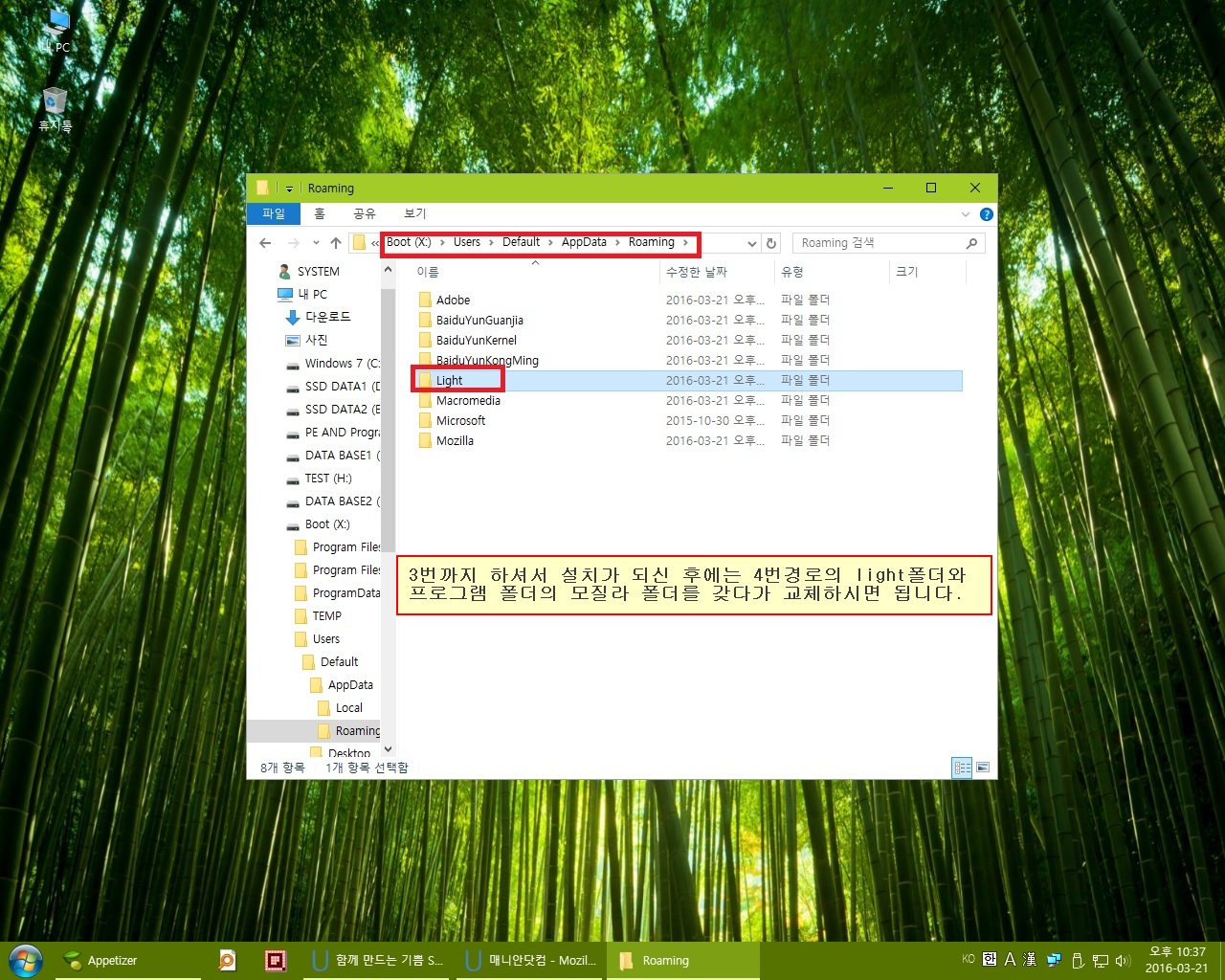Open quick access toolbar customize arrow
This screenshot has width=1225, height=980.
coord(289,189)
